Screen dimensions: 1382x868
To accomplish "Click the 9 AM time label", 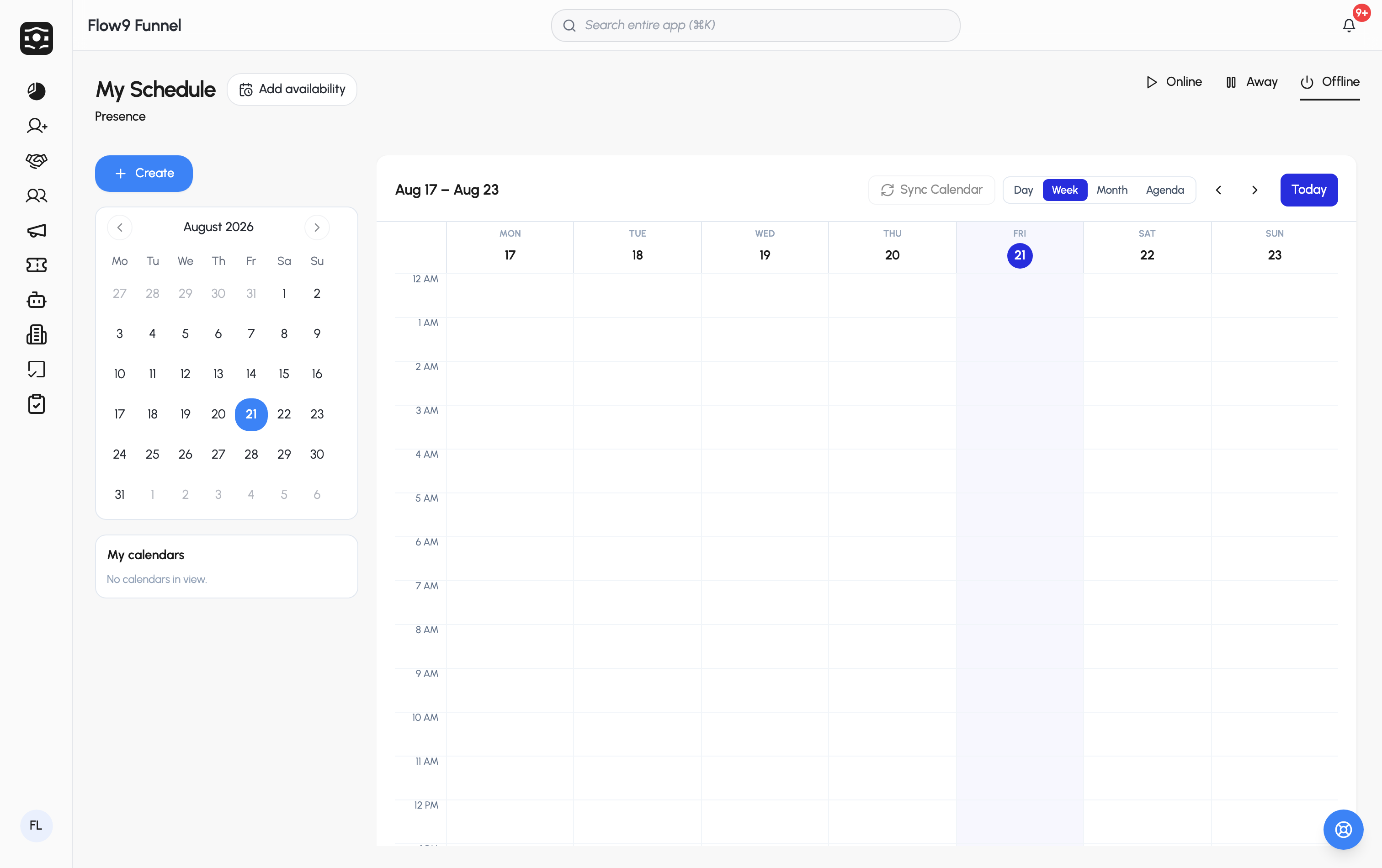I will click(x=426, y=673).
